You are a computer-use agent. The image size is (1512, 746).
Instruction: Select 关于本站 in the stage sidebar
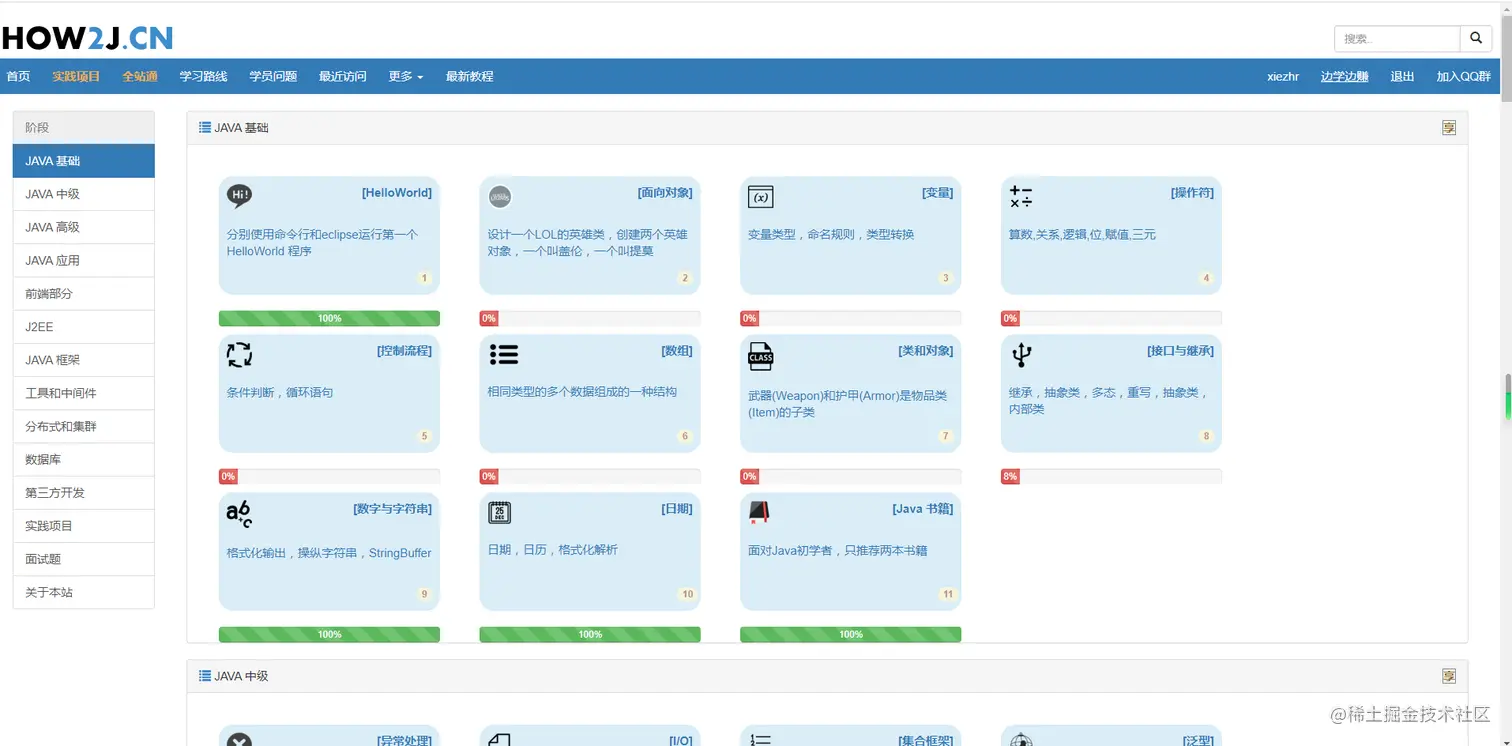(84, 592)
